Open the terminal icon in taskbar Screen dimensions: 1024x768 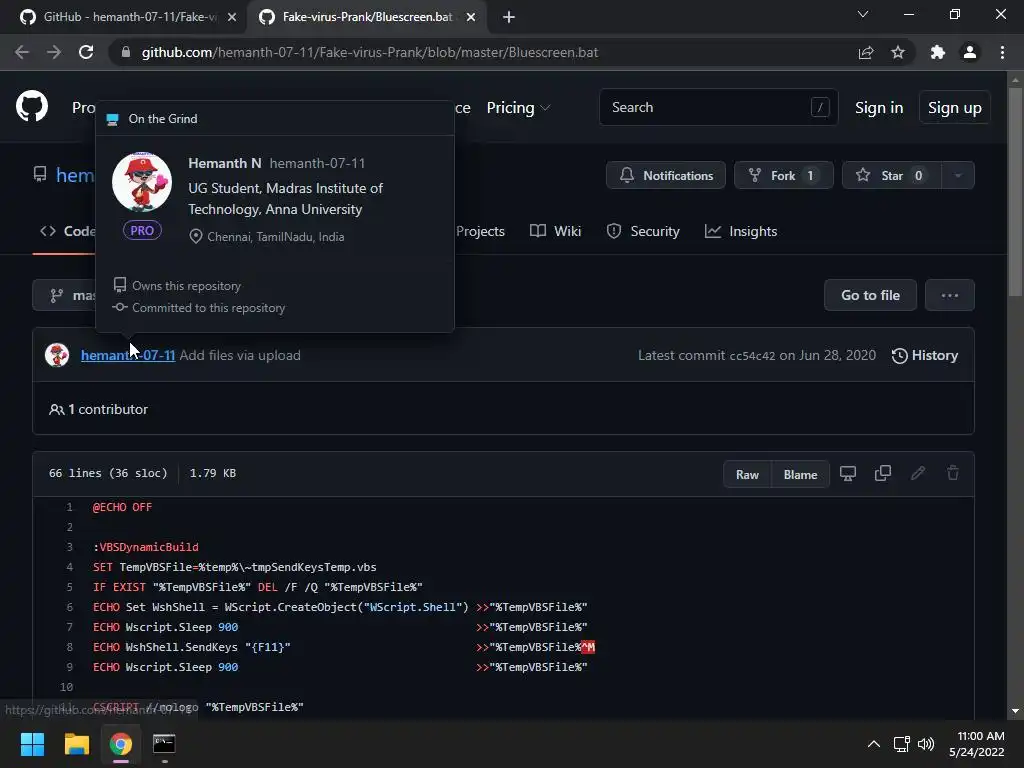(x=164, y=744)
